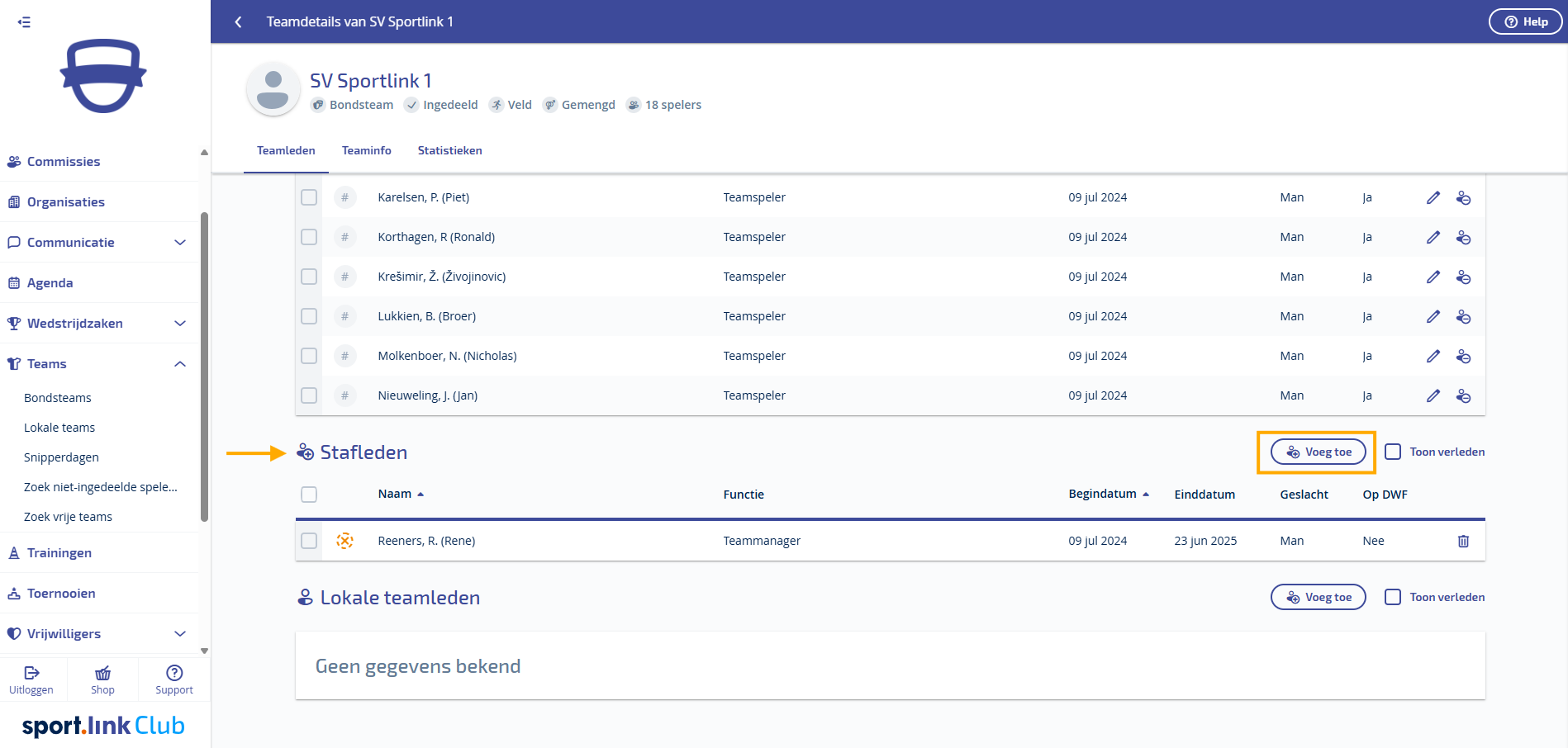Click the Functie column header
The width and height of the screenshot is (1568, 748).
[x=744, y=495]
